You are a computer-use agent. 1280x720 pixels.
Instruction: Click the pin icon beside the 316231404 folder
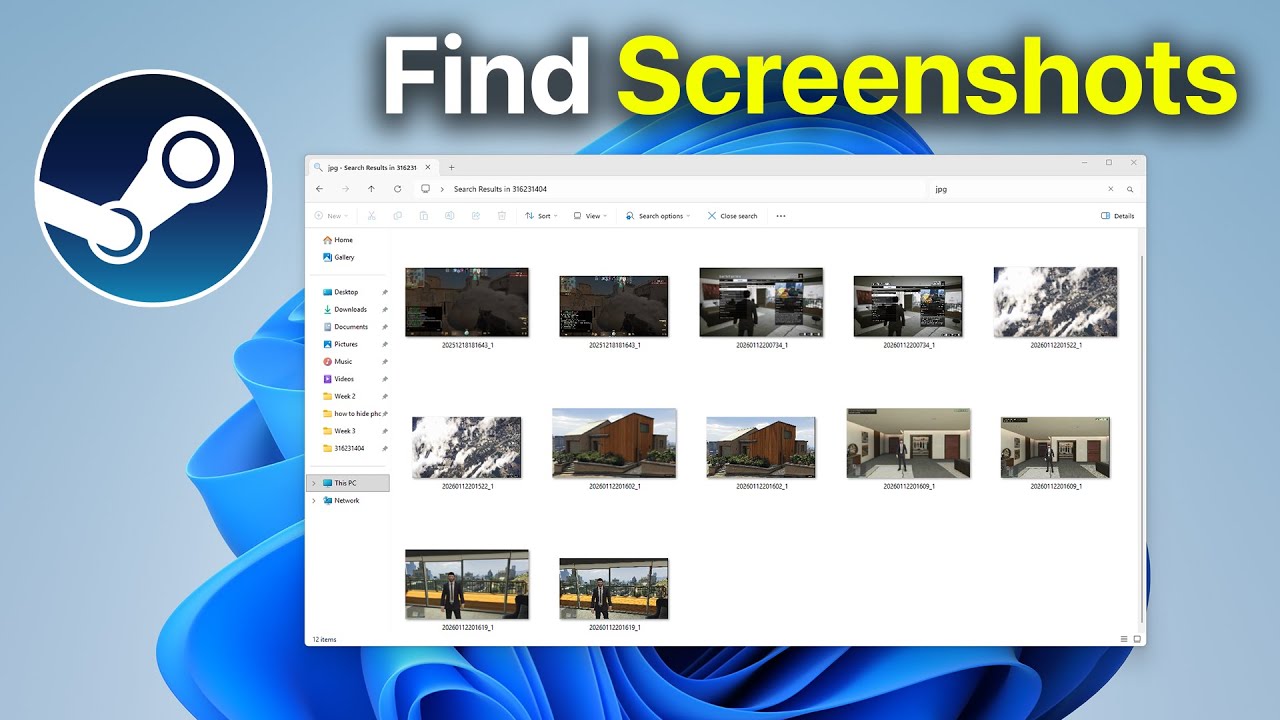(385, 449)
